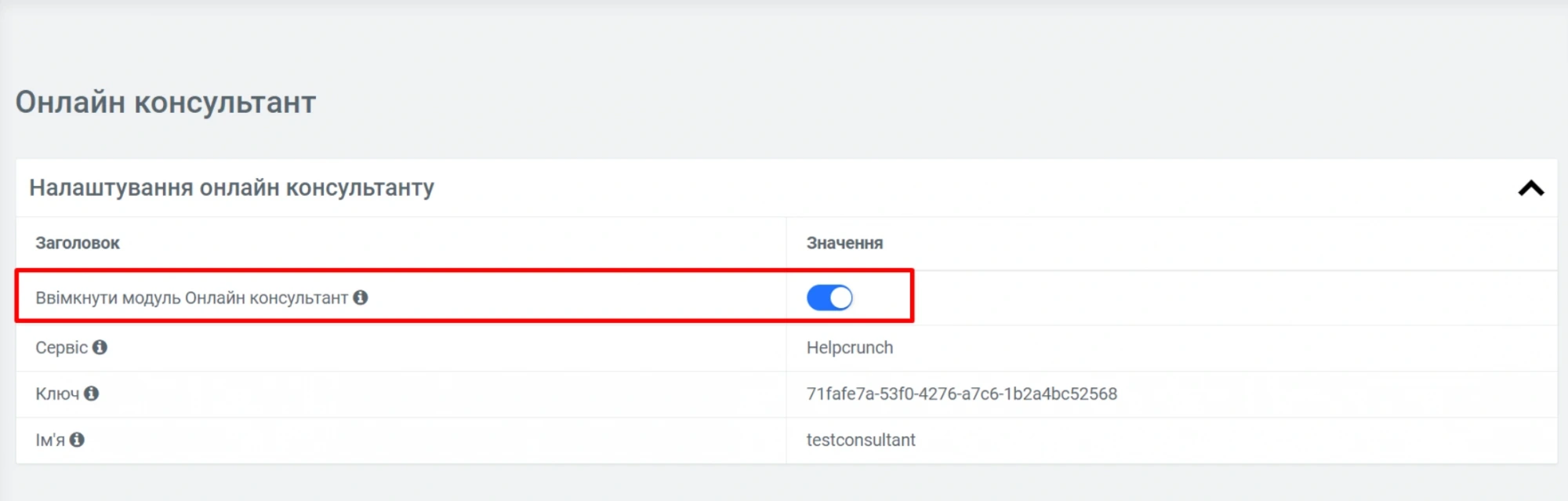The height and width of the screenshot is (501, 1568).
Task: Click the "Онлайн консультант" page title
Action: 165,103
